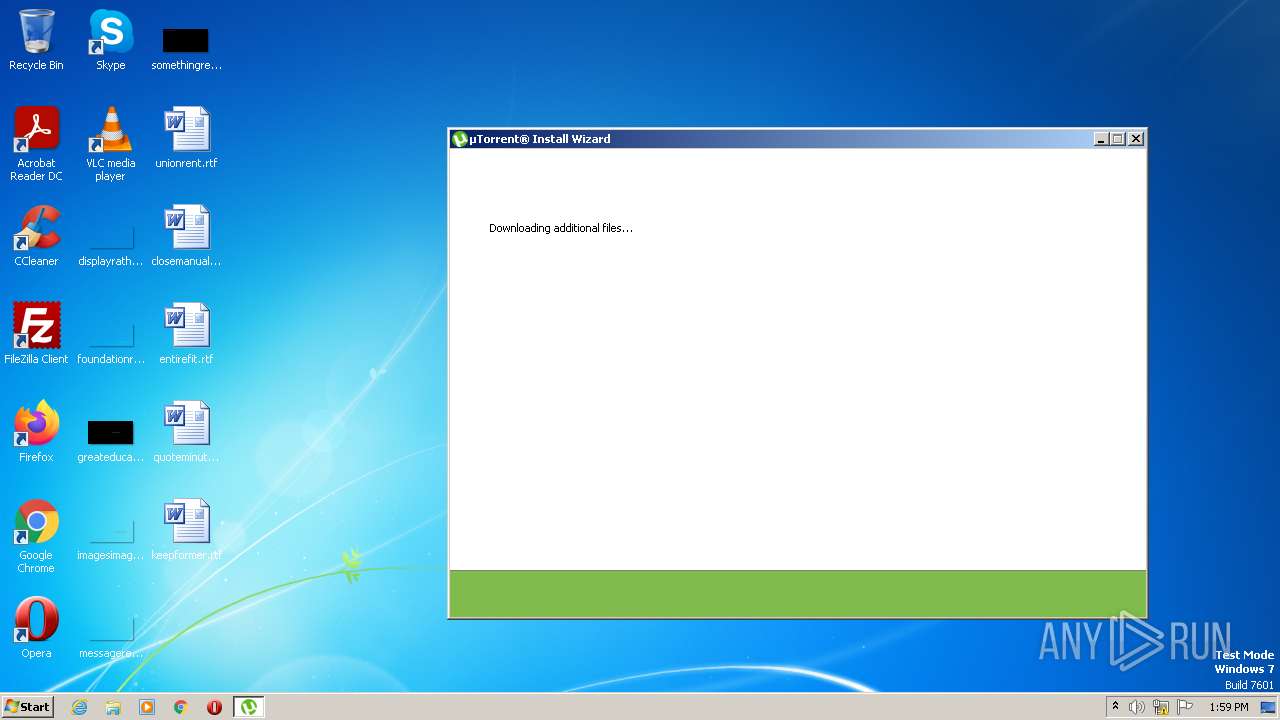Open the network status tray icon

[1161, 707]
